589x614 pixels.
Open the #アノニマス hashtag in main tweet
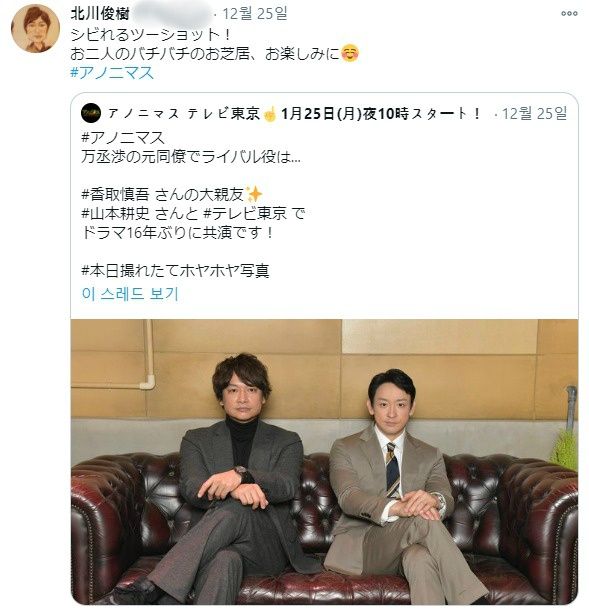[x=112, y=73]
